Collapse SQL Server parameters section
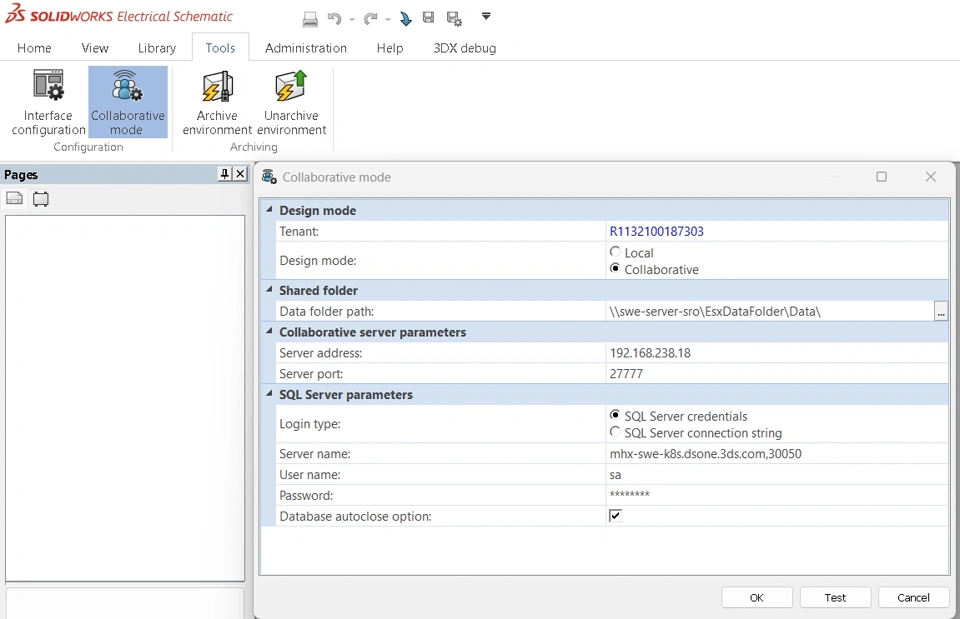Viewport: 960px width, 619px height. click(269, 394)
